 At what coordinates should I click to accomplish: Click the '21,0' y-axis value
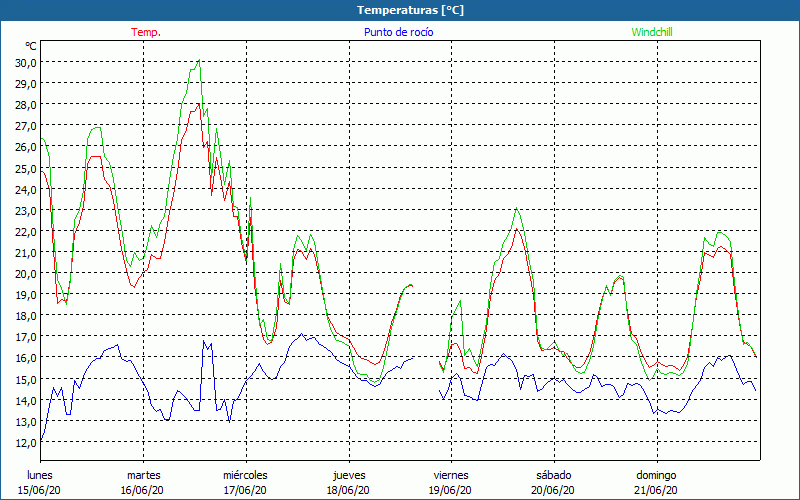[x=26, y=253]
